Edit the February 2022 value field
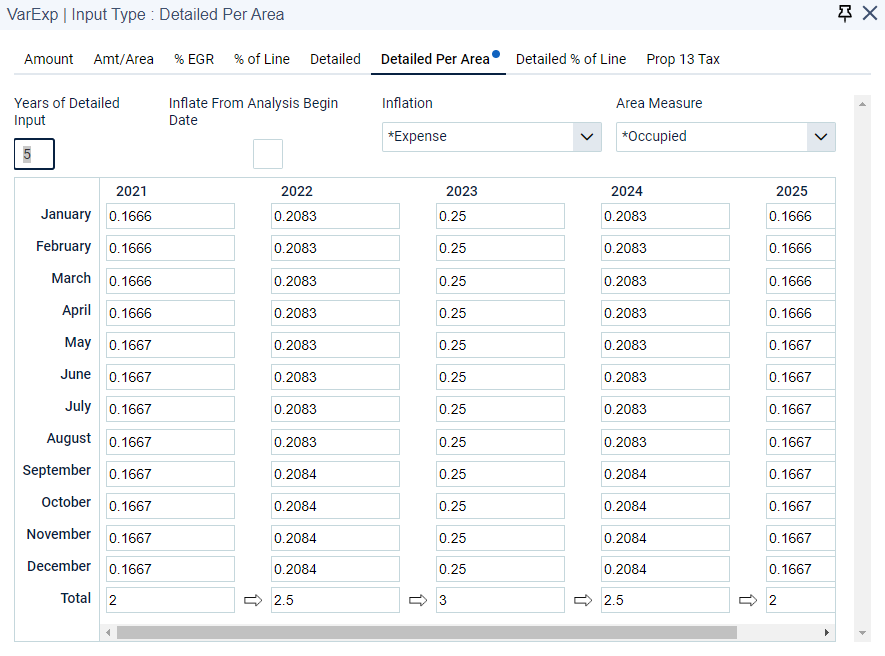This screenshot has height=656, width=885. coord(335,248)
